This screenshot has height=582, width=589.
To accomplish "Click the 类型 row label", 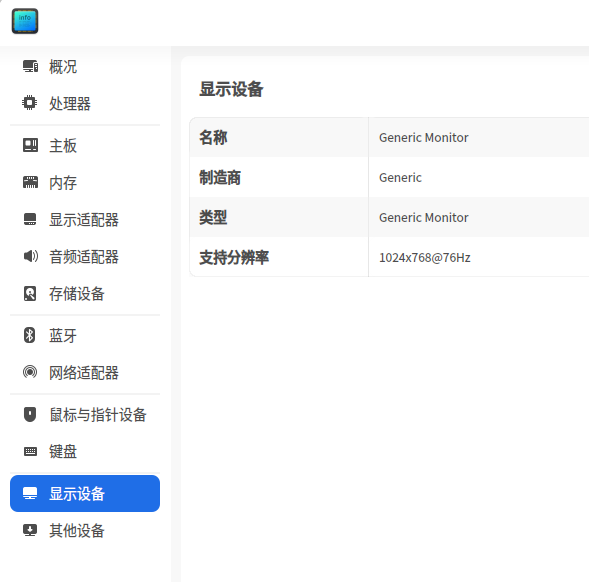I will [213, 217].
